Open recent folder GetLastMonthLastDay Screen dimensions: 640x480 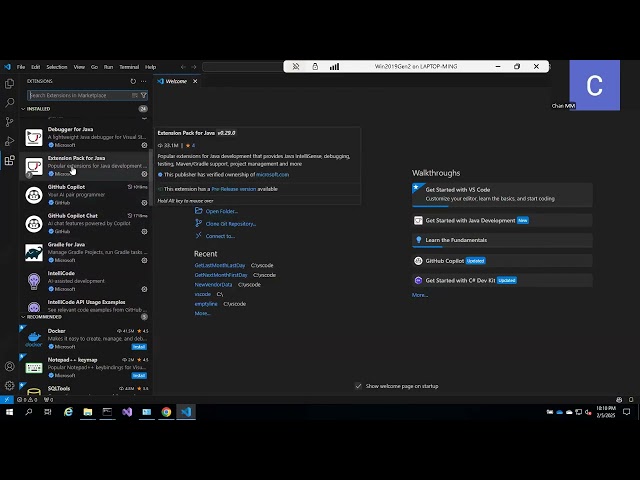point(220,265)
